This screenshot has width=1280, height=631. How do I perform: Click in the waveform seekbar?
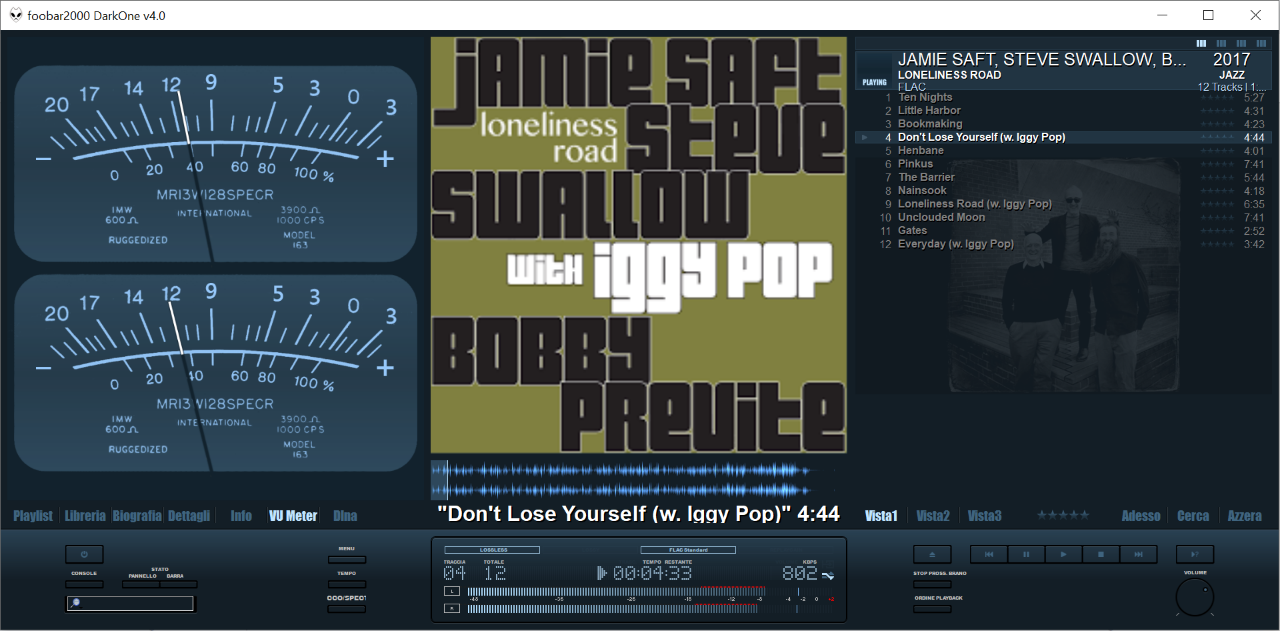[639, 479]
